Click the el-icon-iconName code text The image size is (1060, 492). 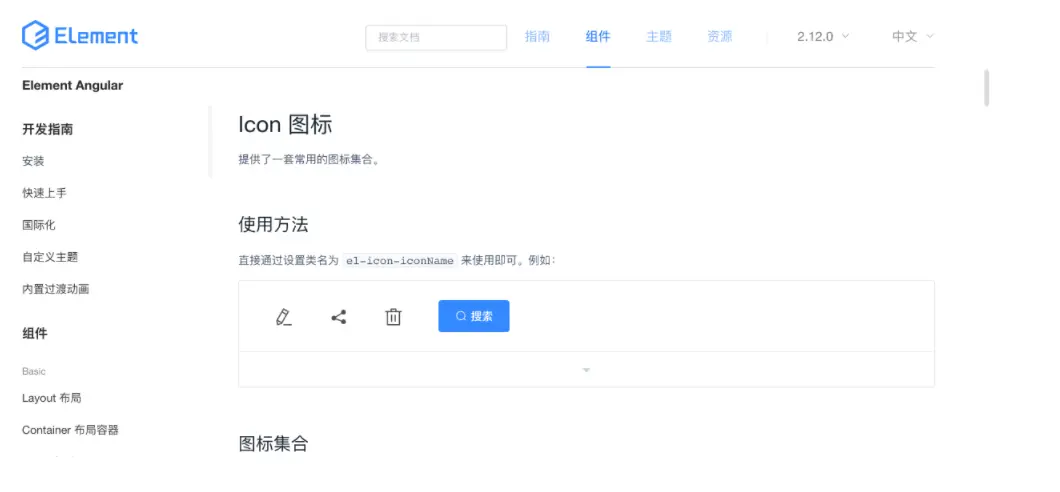(x=400, y=260)
